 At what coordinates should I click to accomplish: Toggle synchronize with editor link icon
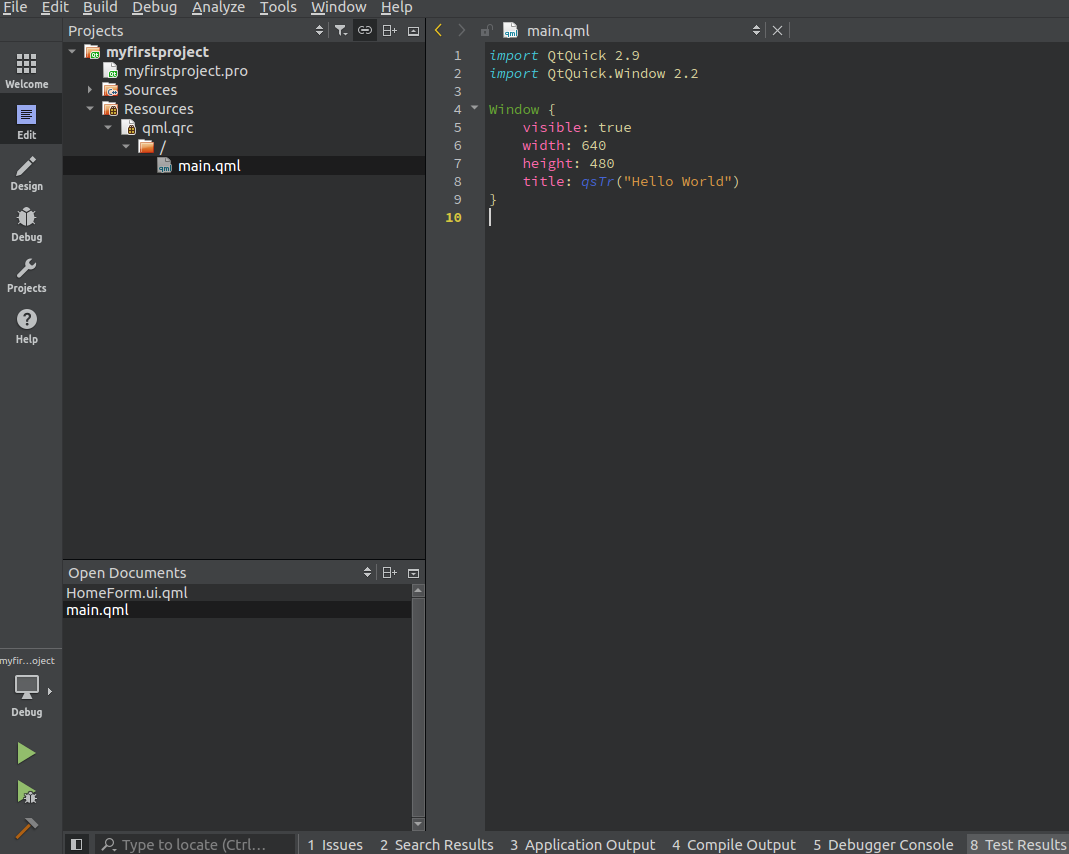365,31
